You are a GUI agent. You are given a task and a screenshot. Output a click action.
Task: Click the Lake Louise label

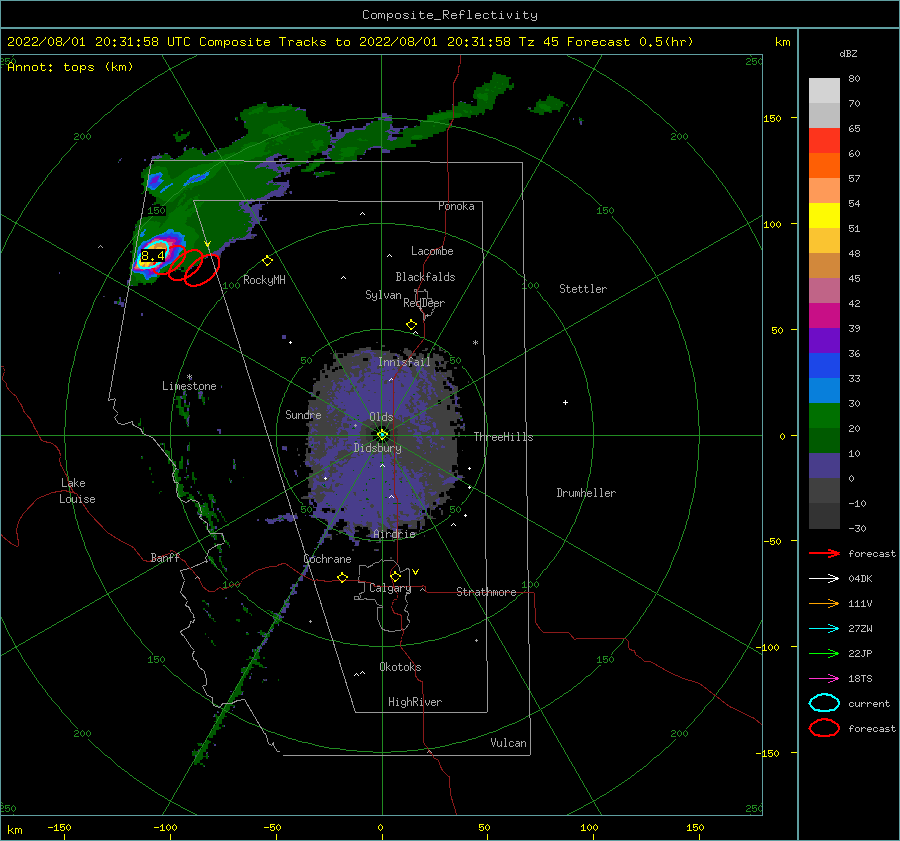point(77,491)
